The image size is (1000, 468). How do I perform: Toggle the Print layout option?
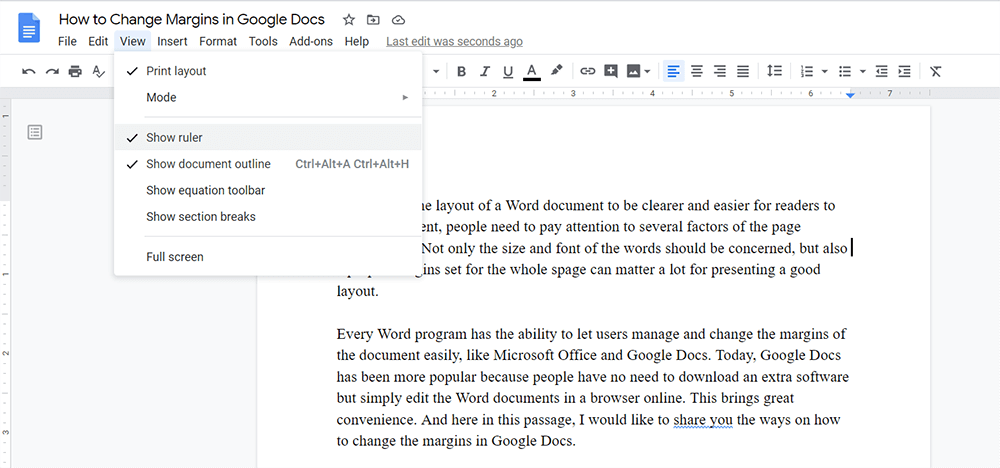pyautogui.click(x=176, y=71)
